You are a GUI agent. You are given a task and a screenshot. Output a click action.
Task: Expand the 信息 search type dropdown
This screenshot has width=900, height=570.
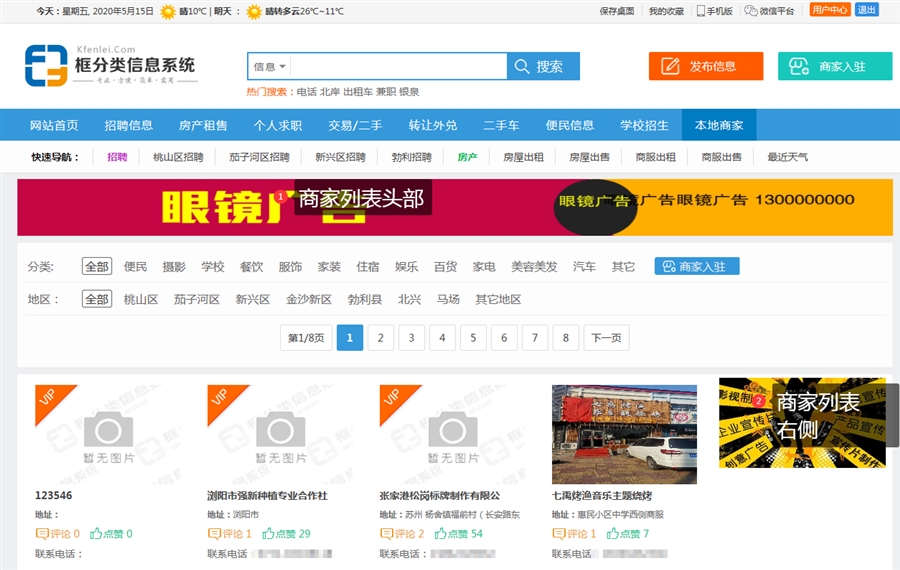pyautogui.click(x=270, y=66)
